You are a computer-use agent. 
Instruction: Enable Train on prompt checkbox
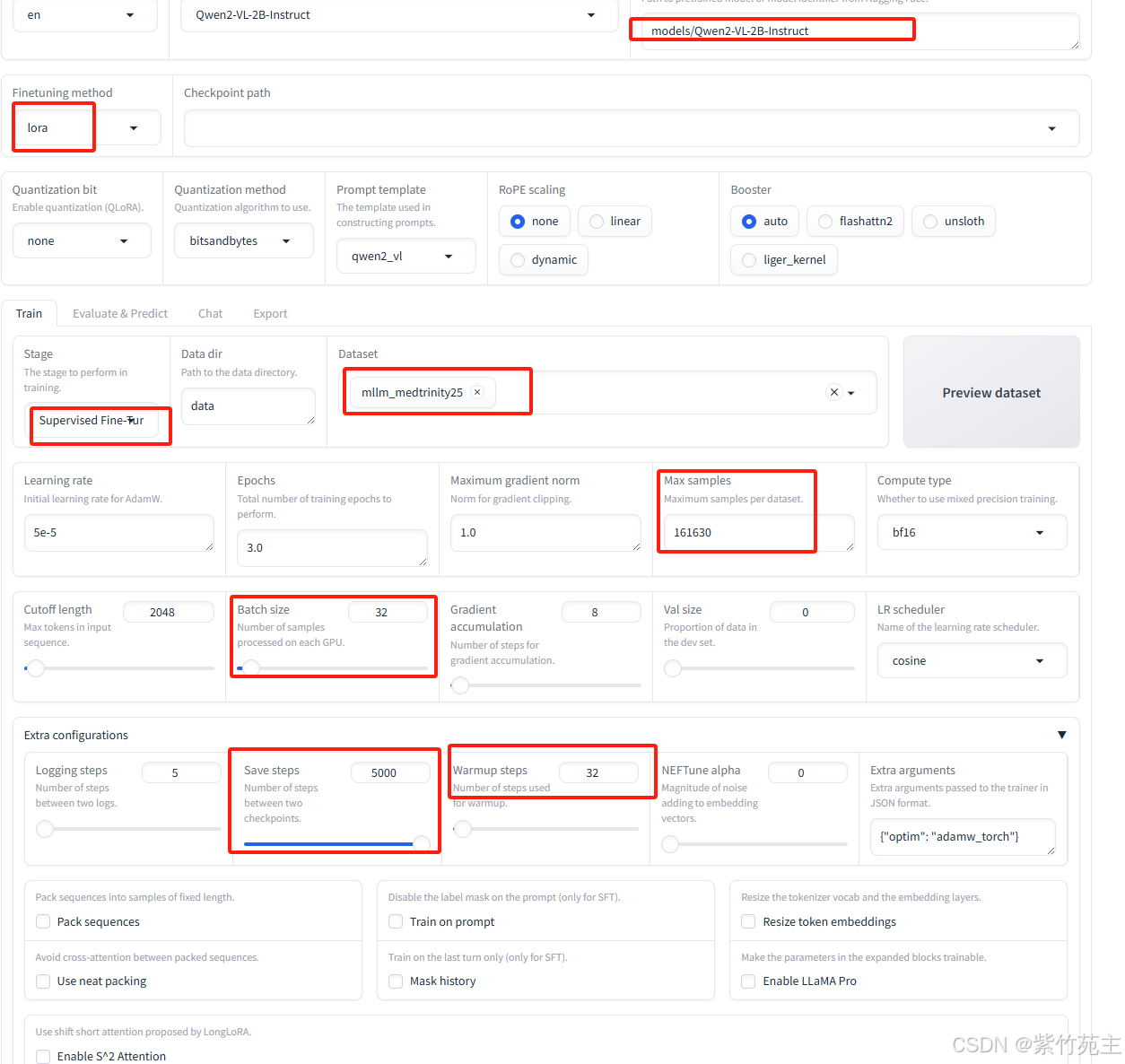click(x=396, y=921)
